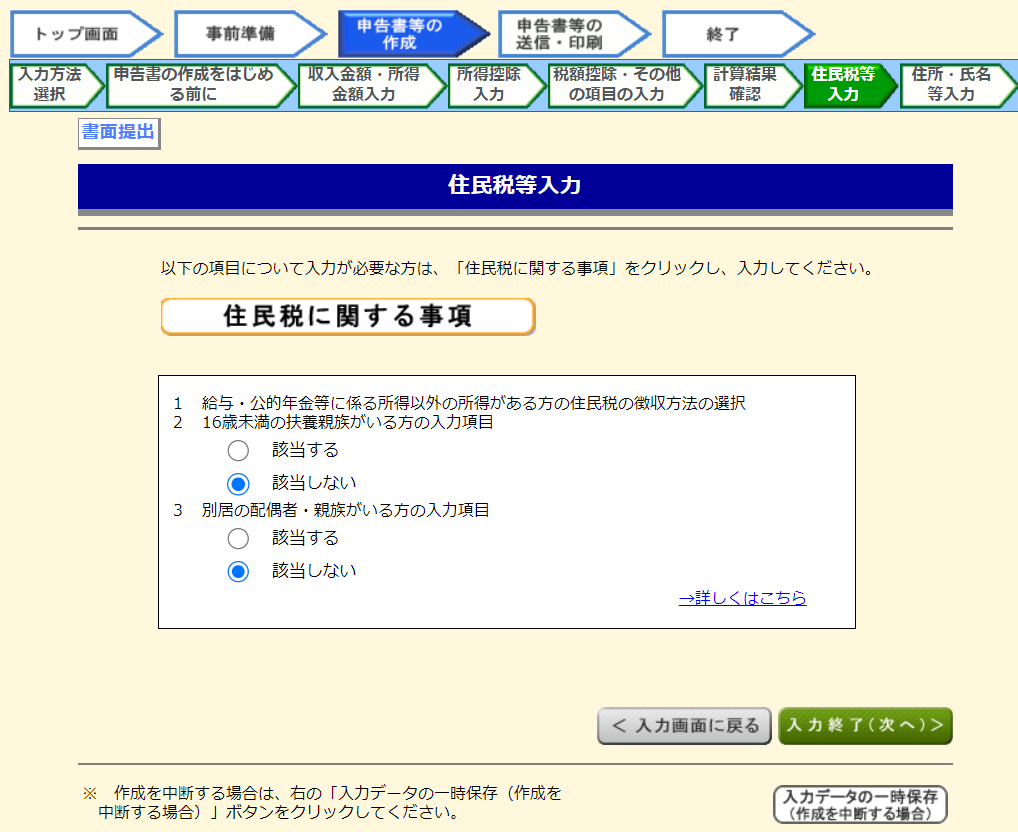This screenshot has width=1018, height=832.
Task: Click the 住民税に関する事項 button
Action: click(348, 317)
